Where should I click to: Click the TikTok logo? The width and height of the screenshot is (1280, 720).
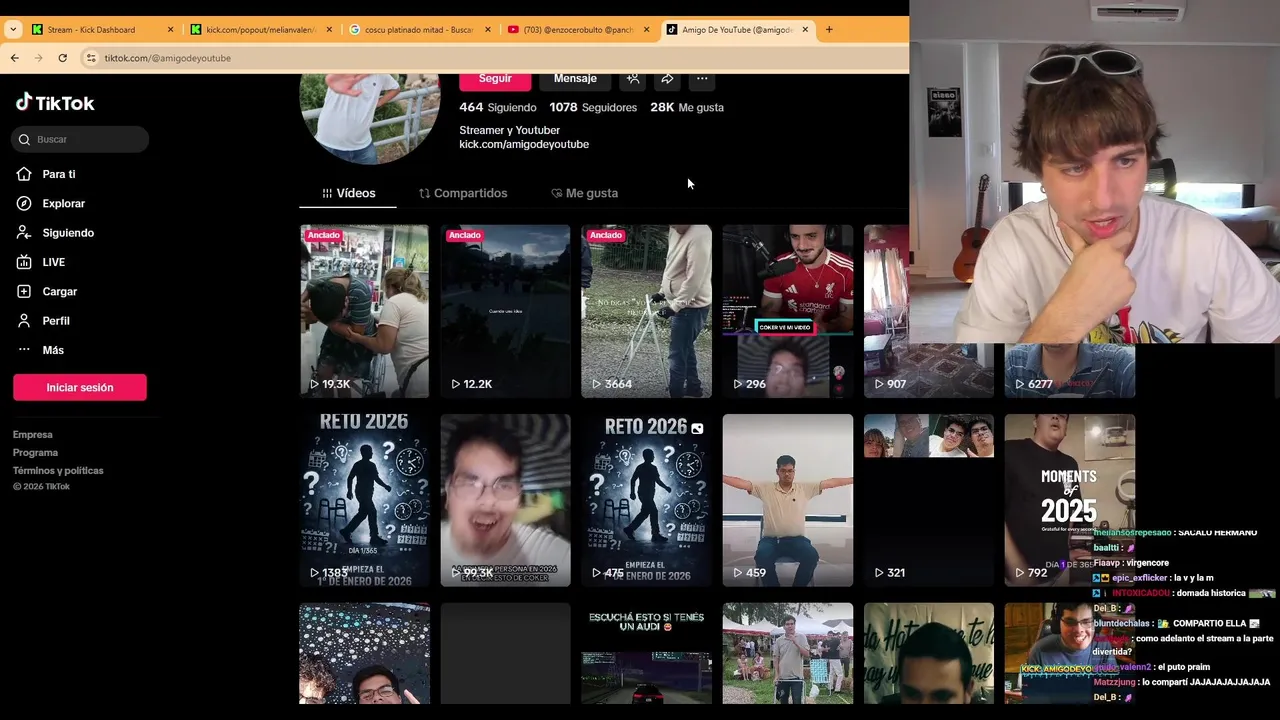55,102
